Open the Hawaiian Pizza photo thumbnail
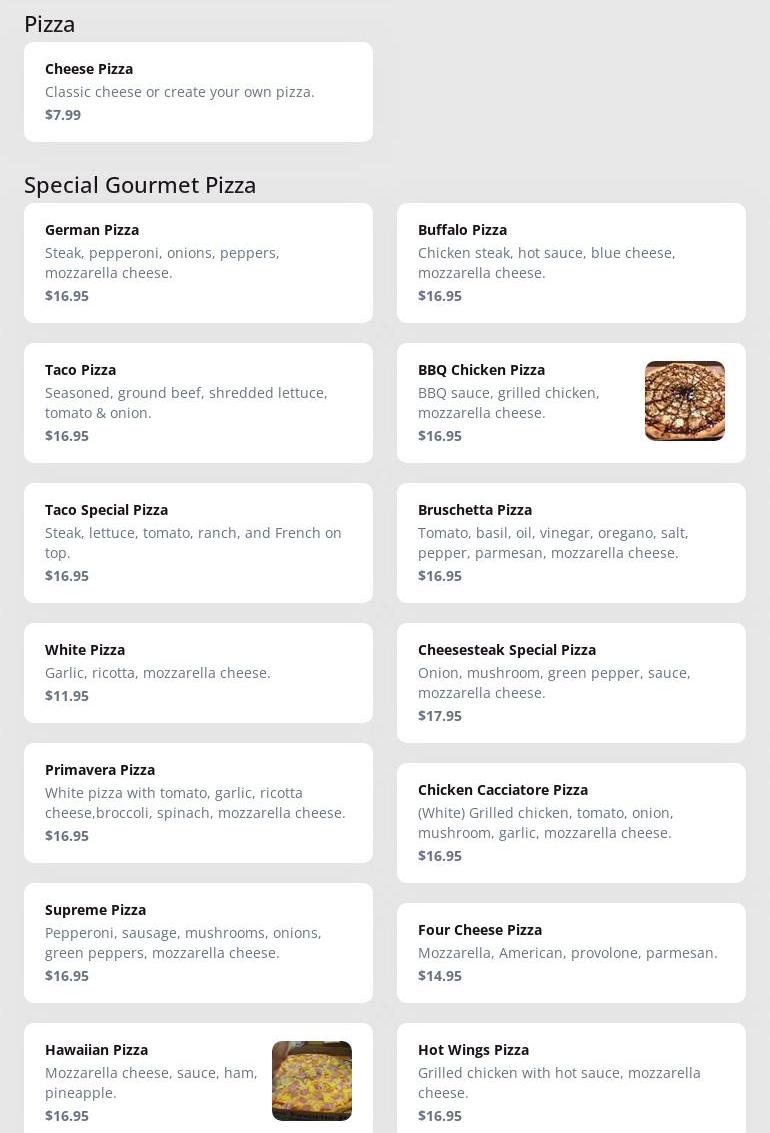Image resolution: width=770 pixels, height=1133 pixels. [x=311, y=1081]
